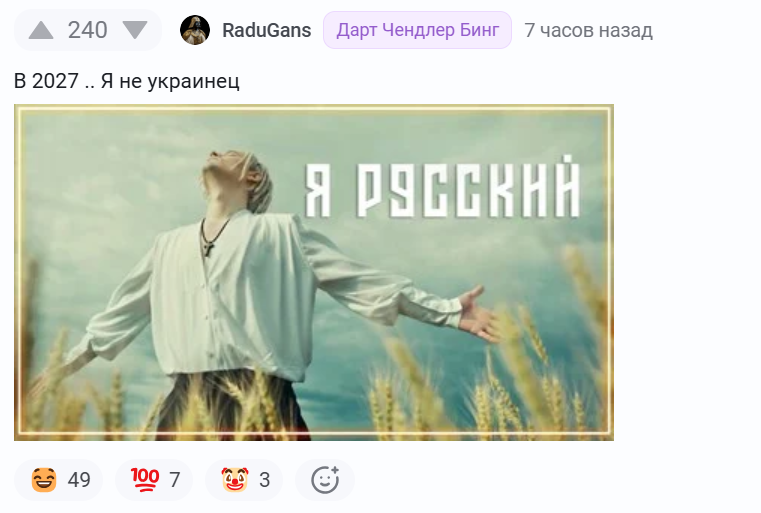Upvote the comment by RaduGans
761x513 pixels.
[41, 30]
